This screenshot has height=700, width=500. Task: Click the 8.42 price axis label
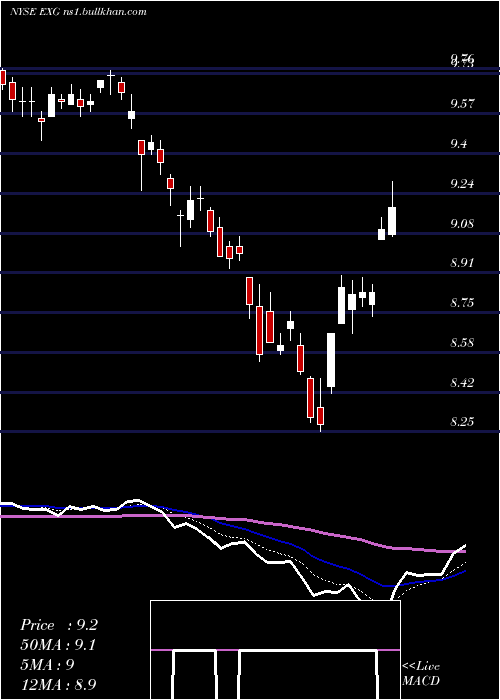pos(462,383)
